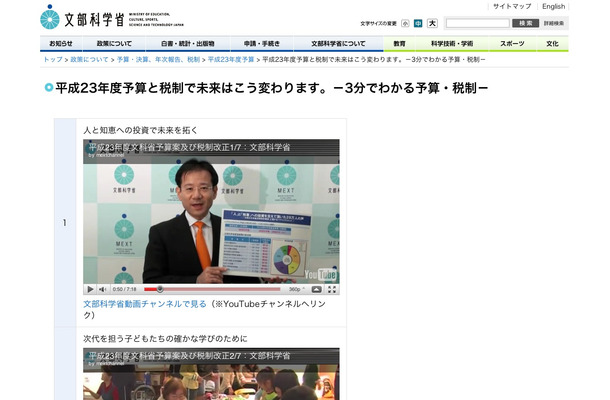Open the サイトマップ link

point(512,6)
